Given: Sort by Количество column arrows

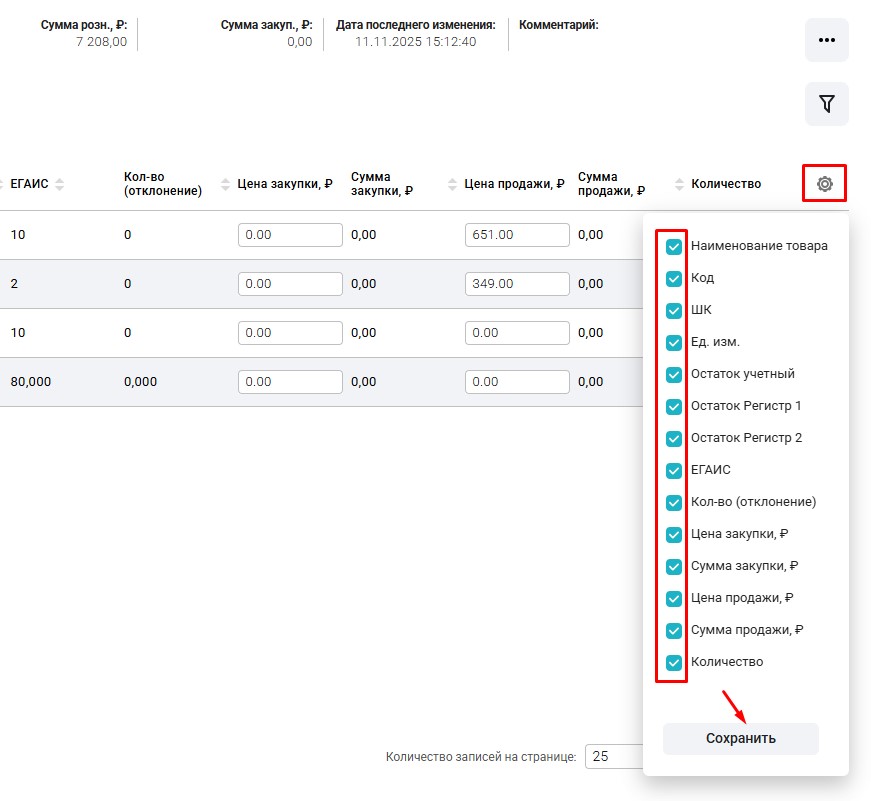Looking at the screenshot, I should coord(679,184).
